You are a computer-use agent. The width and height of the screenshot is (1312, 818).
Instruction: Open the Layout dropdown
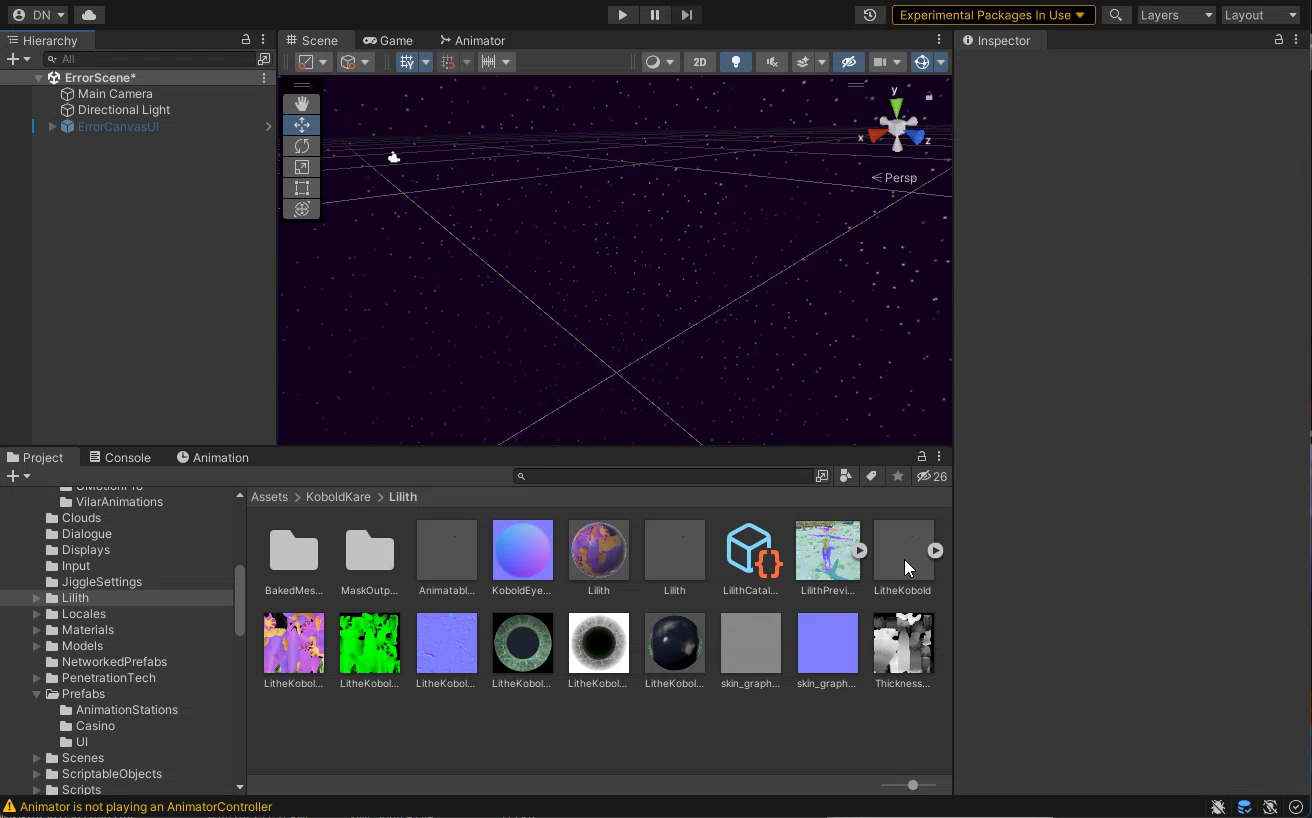click(1260, 15)
